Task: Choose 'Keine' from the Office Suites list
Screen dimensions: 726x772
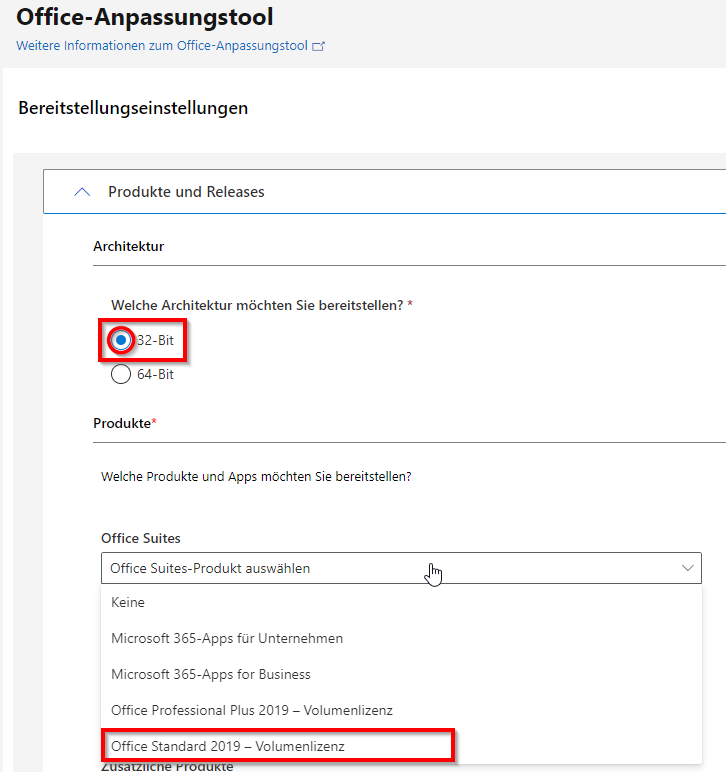Action: 128,603
